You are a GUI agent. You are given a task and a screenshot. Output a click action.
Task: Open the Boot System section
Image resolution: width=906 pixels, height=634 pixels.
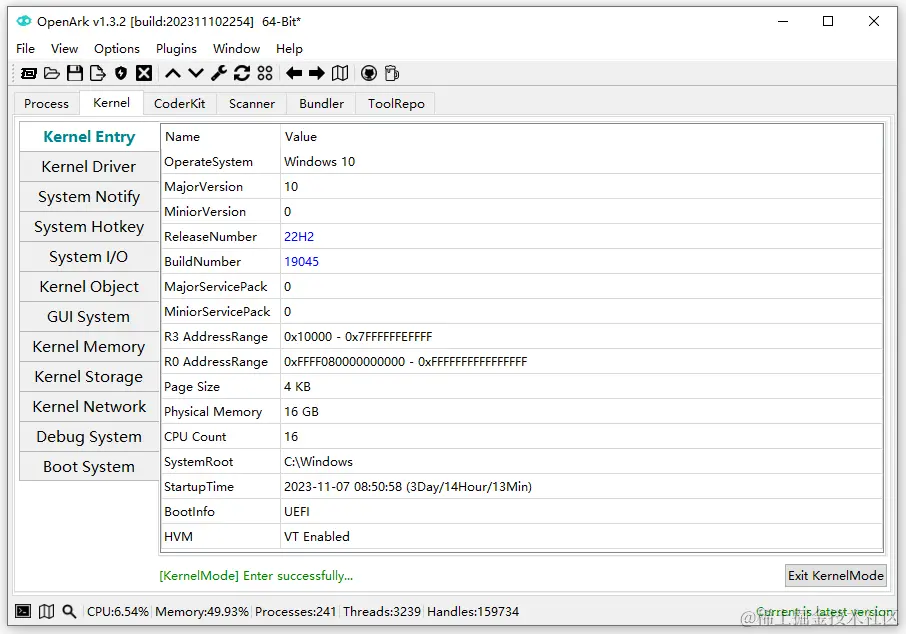pos(89,467)
